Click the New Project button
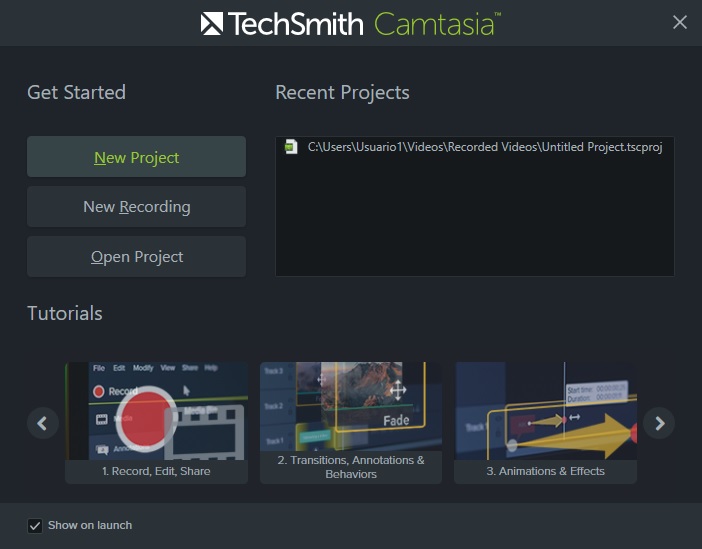This screenshot has width=702, height=549. click(136, 157)
